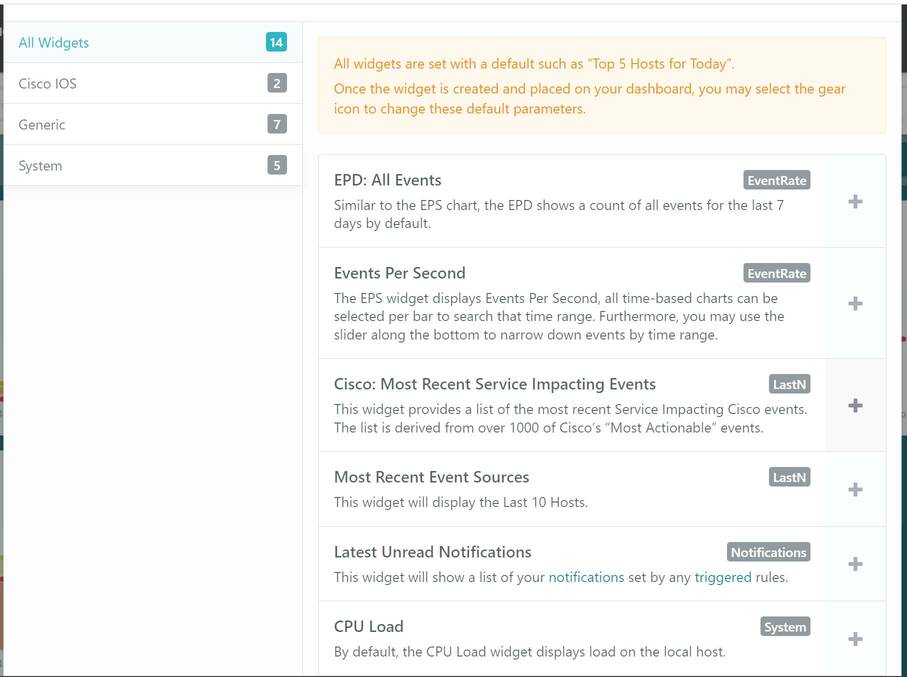Viewport: 907px width, 677px height.
Task: Add the Most Recent Event Sources widget
Action: [x=855, y=490]
